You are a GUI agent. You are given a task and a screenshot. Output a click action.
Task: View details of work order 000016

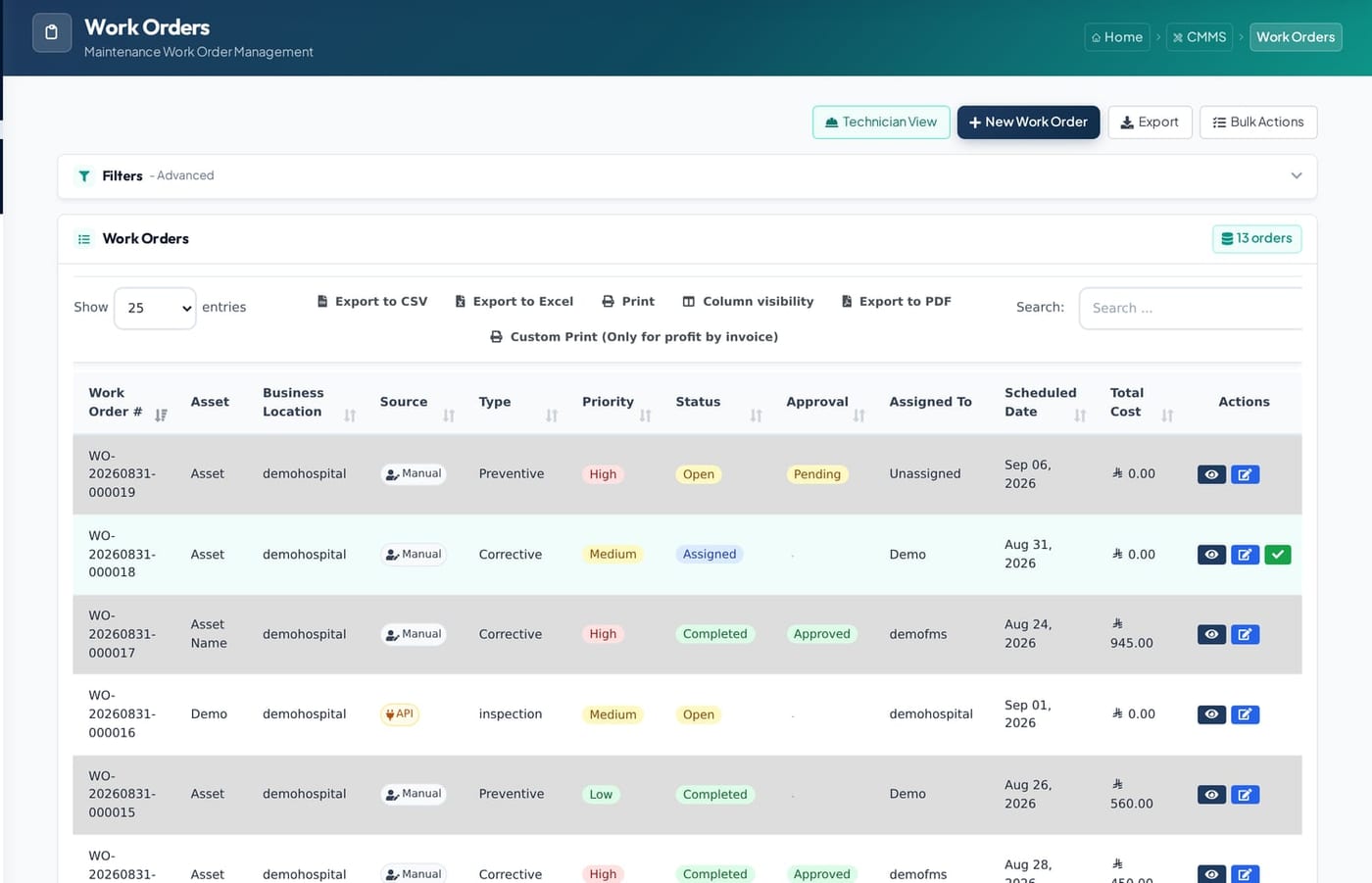click(1211, 714)
